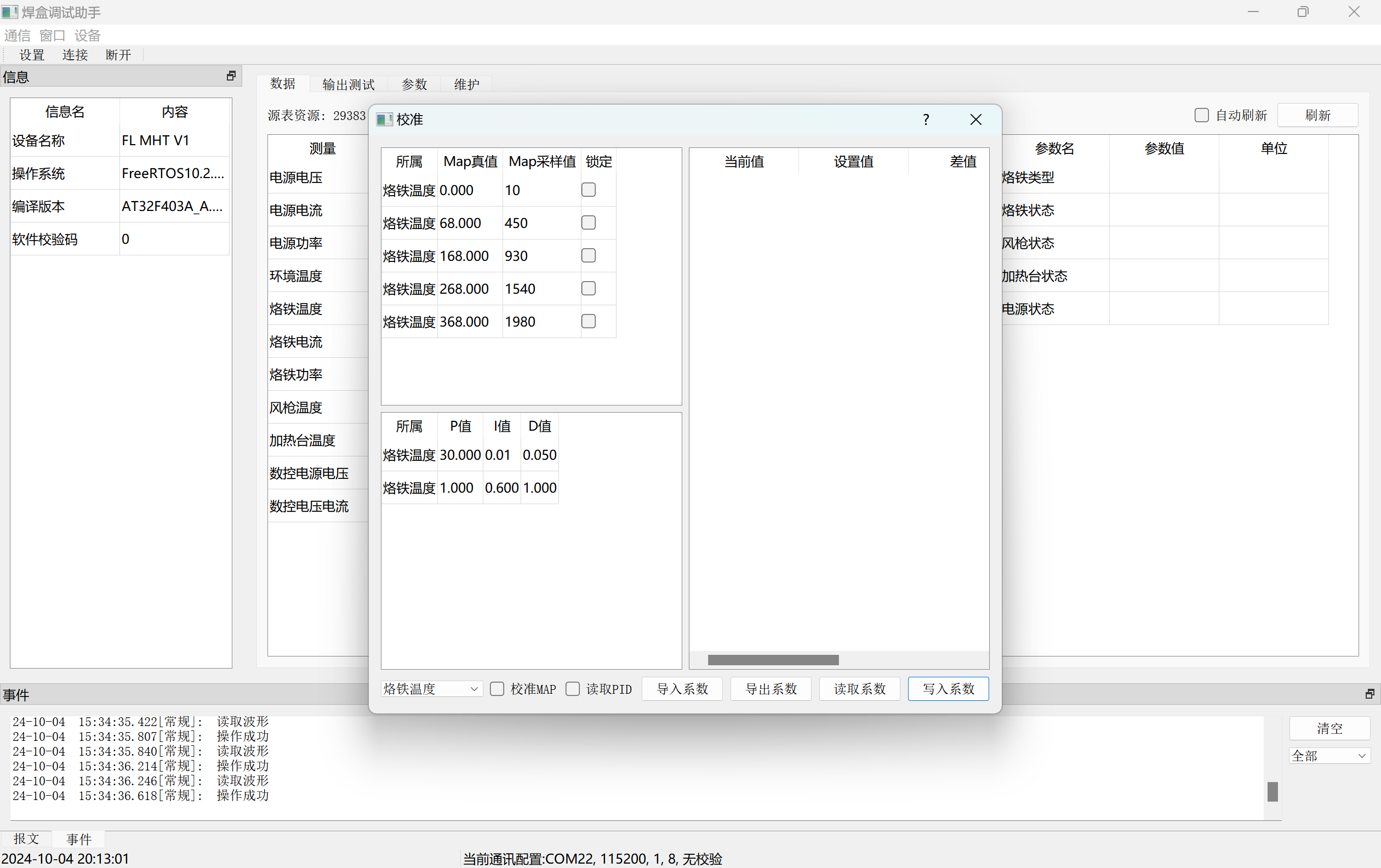
Task: Click the COM22 communication config status text
Action: (x=592, y=859)
